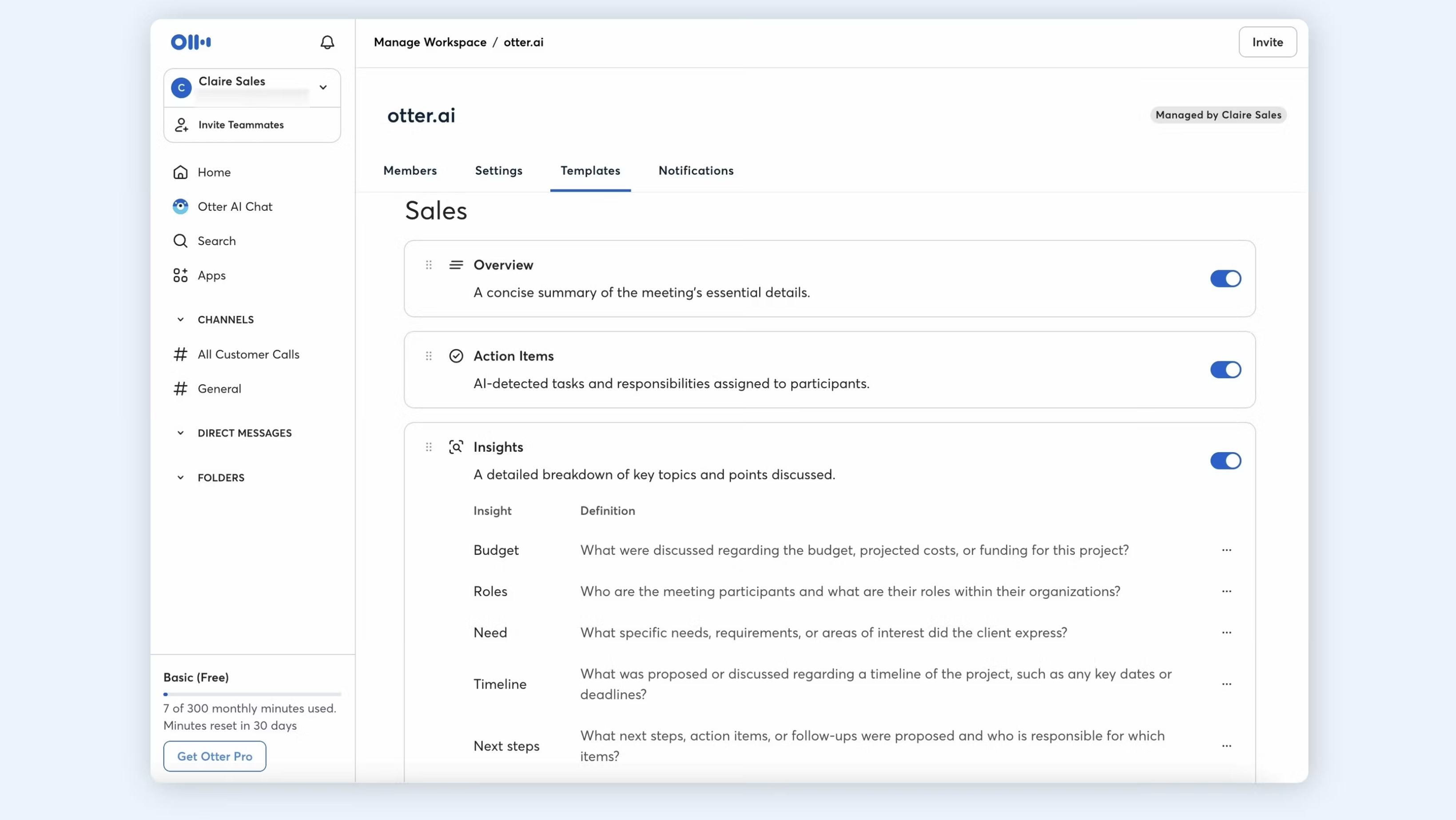Turn off the Action Items toggle
This screenshot has height=820, width=1456.
coord(1225,370)
